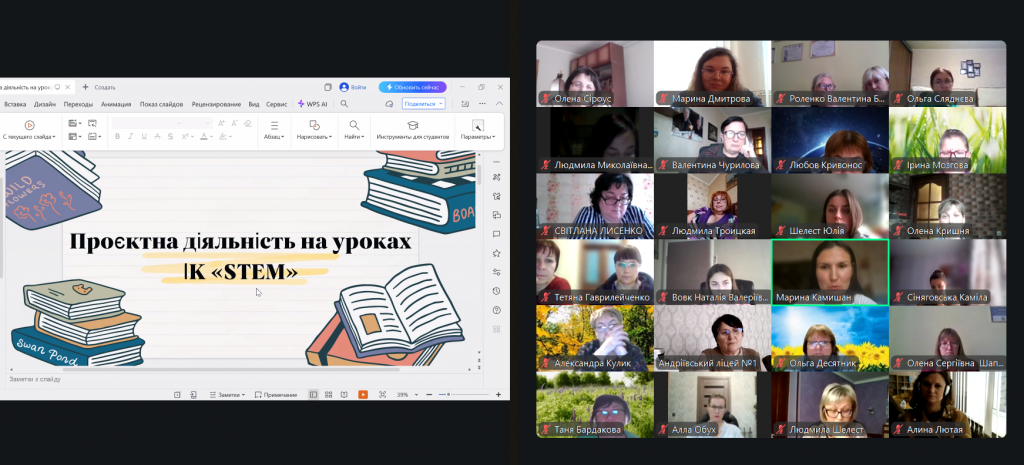Open the Анимация ribbon tab
The image size is (1024, 465).
pyautogui.click(x=116, y=104)
